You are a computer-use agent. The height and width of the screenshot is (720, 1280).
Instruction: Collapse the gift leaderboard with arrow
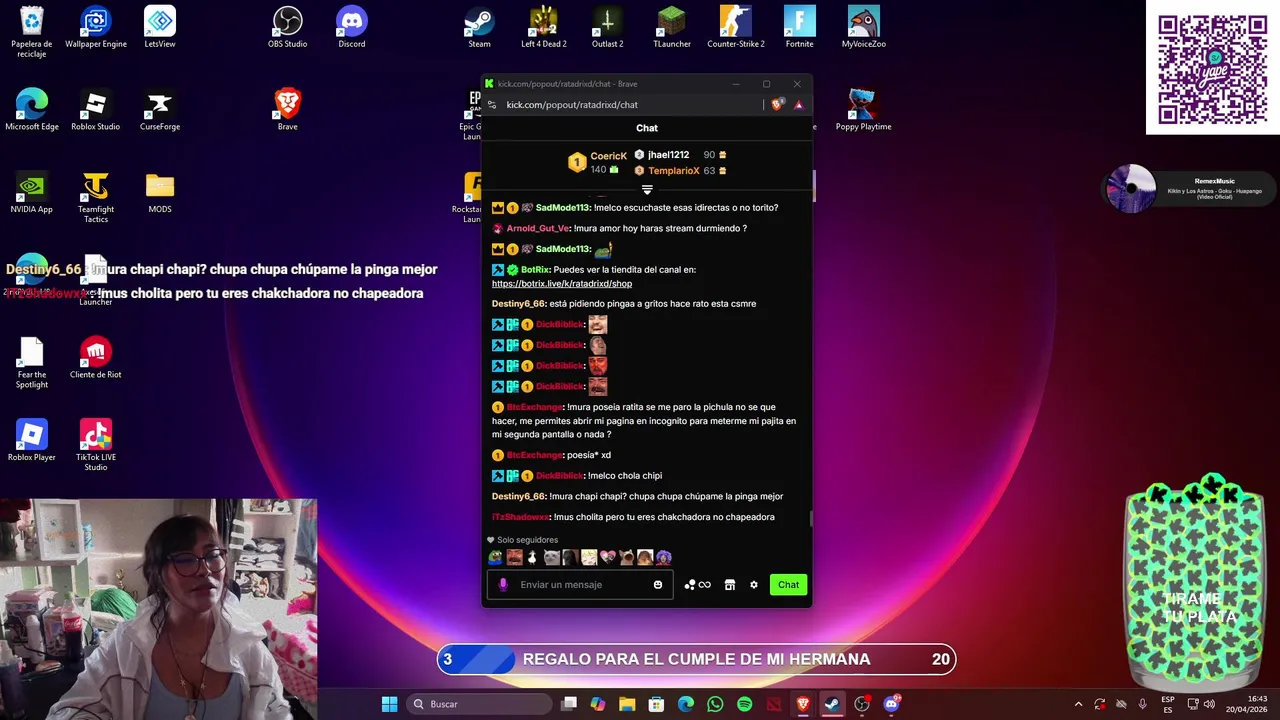(x=647, y=190)
